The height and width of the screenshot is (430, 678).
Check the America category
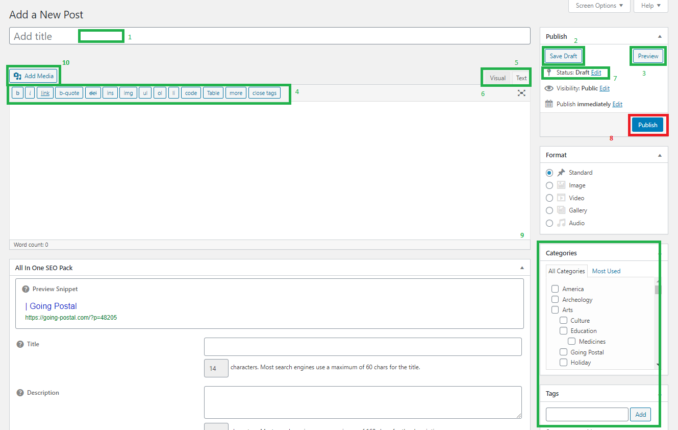pos(555,289)
